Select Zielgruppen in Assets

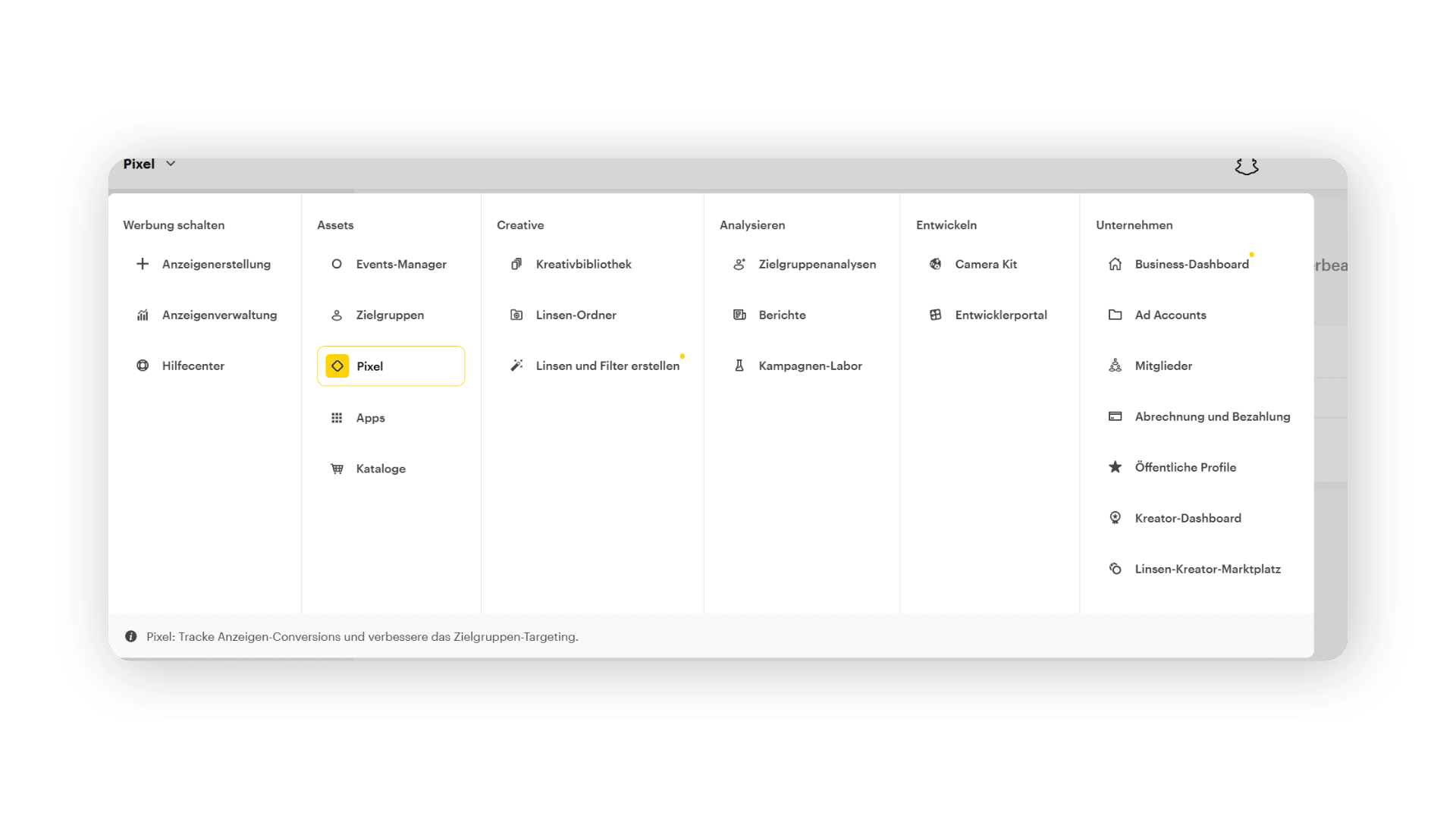tap(390, 315)
